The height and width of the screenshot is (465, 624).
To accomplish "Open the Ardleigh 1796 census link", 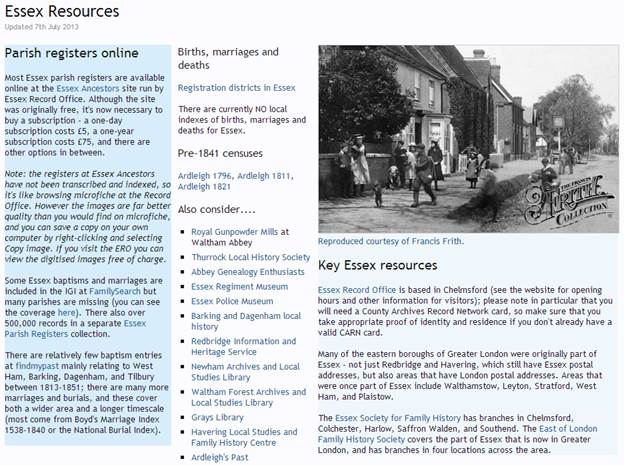I will coord(205,176).
